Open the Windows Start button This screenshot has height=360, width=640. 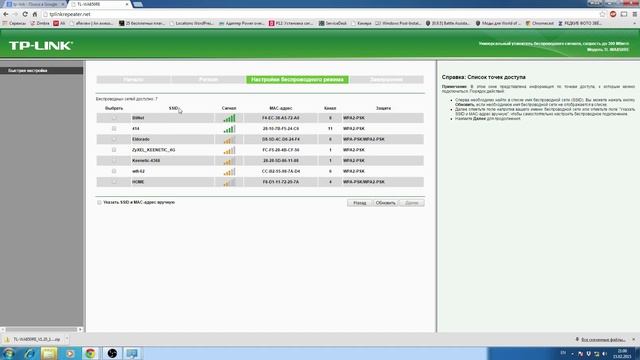point(9,353)
